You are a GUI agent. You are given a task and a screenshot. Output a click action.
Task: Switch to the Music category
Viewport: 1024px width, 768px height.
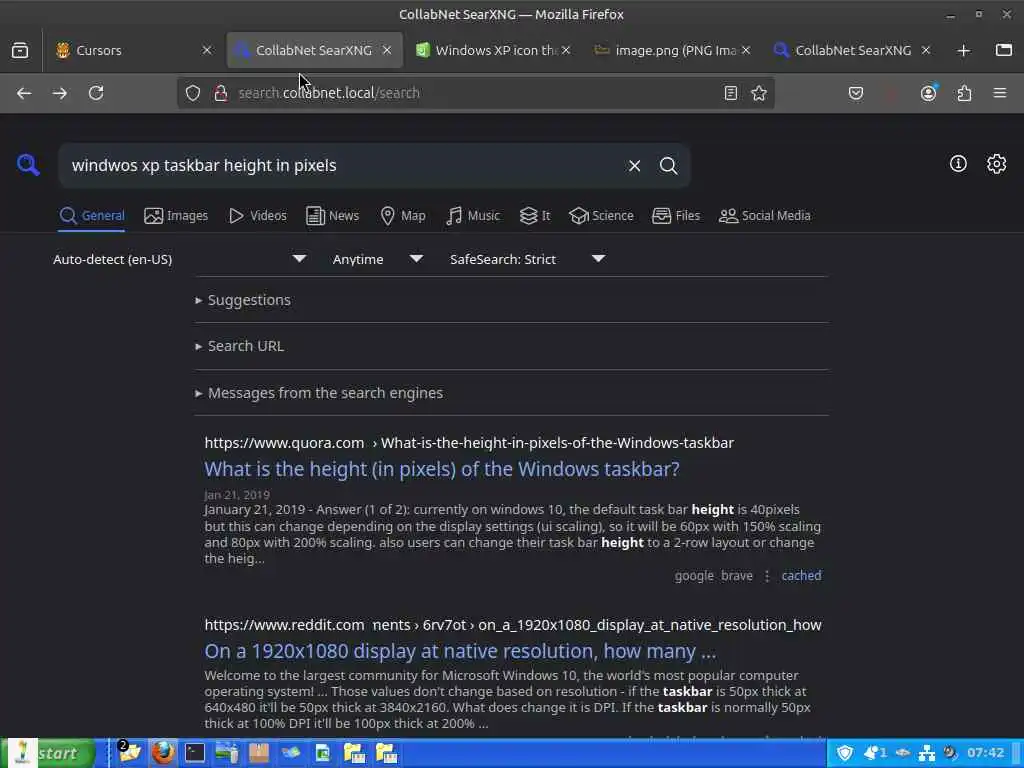click(473, 216)
